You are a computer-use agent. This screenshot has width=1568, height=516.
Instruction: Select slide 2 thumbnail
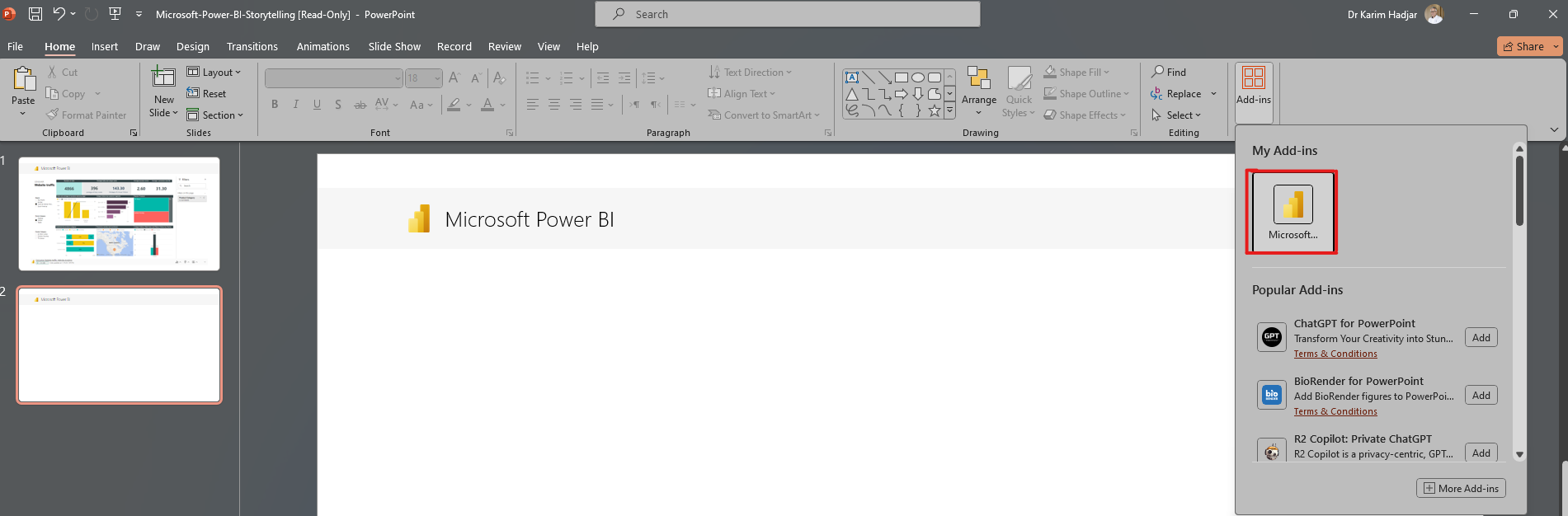(120, 345)
